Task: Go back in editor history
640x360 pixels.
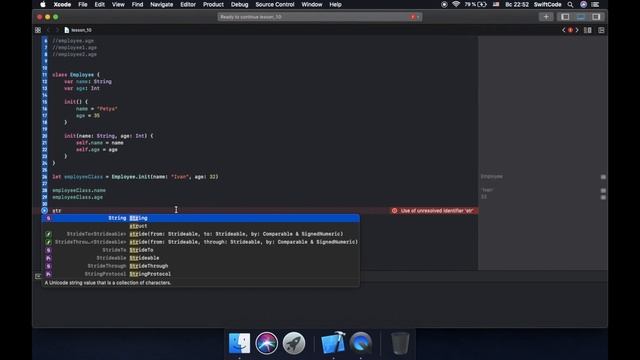Action: click(48, 30)
